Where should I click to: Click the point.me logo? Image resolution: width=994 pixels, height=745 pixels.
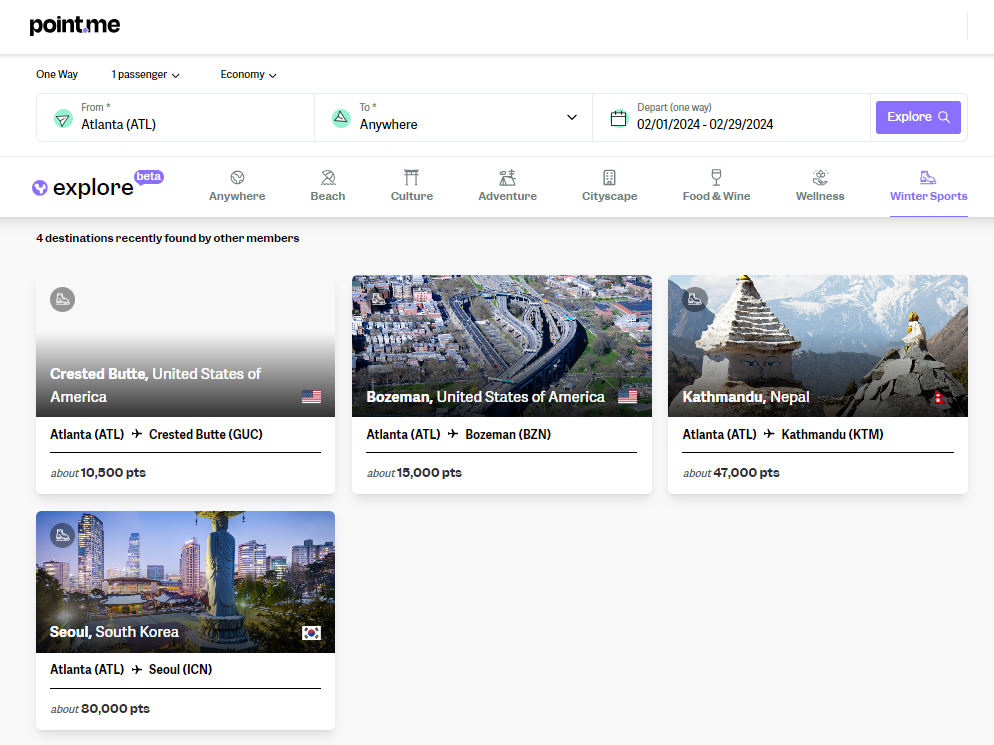[74, 23]
